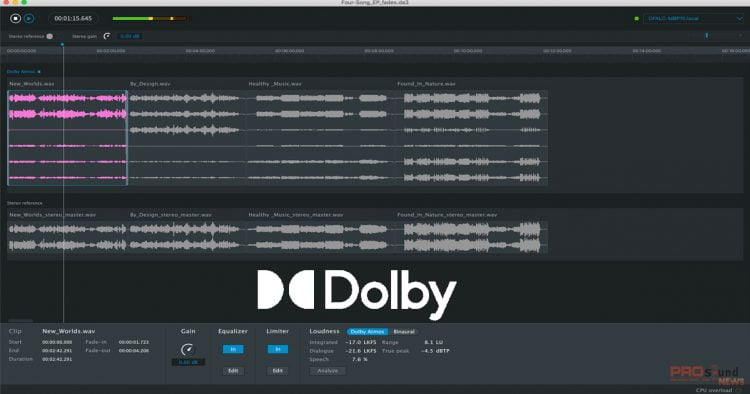Click the Analyze loudness button

click(x=328, y=371)
